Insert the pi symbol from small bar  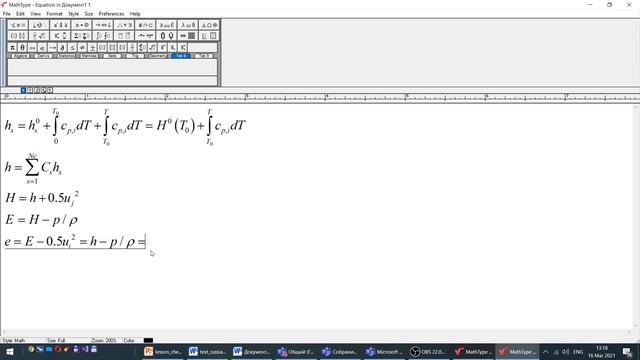13,48
